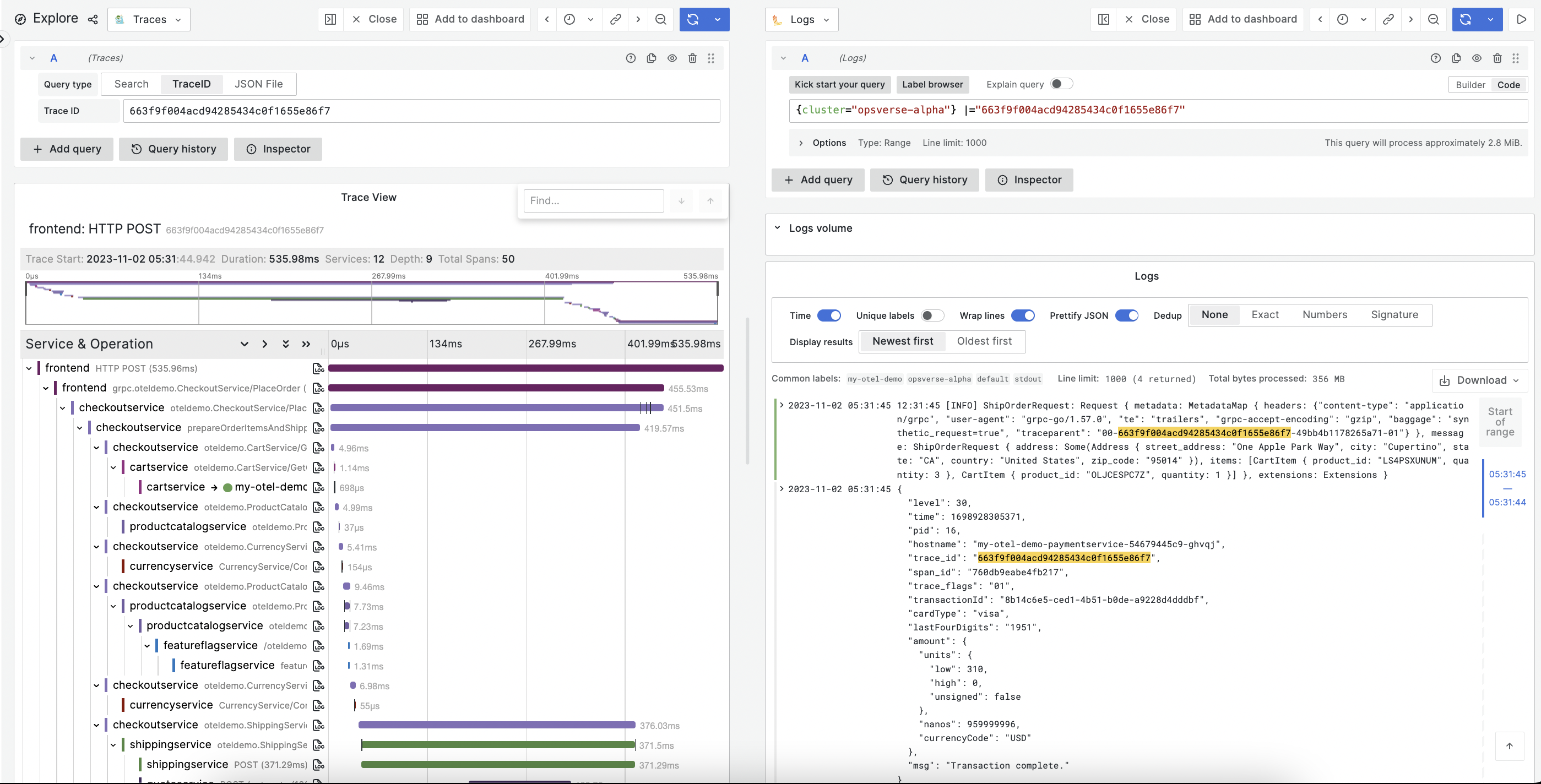Screen dimensions: 1541x784
Task: Open the Traces data source dropdown
Action: (149, 19)
